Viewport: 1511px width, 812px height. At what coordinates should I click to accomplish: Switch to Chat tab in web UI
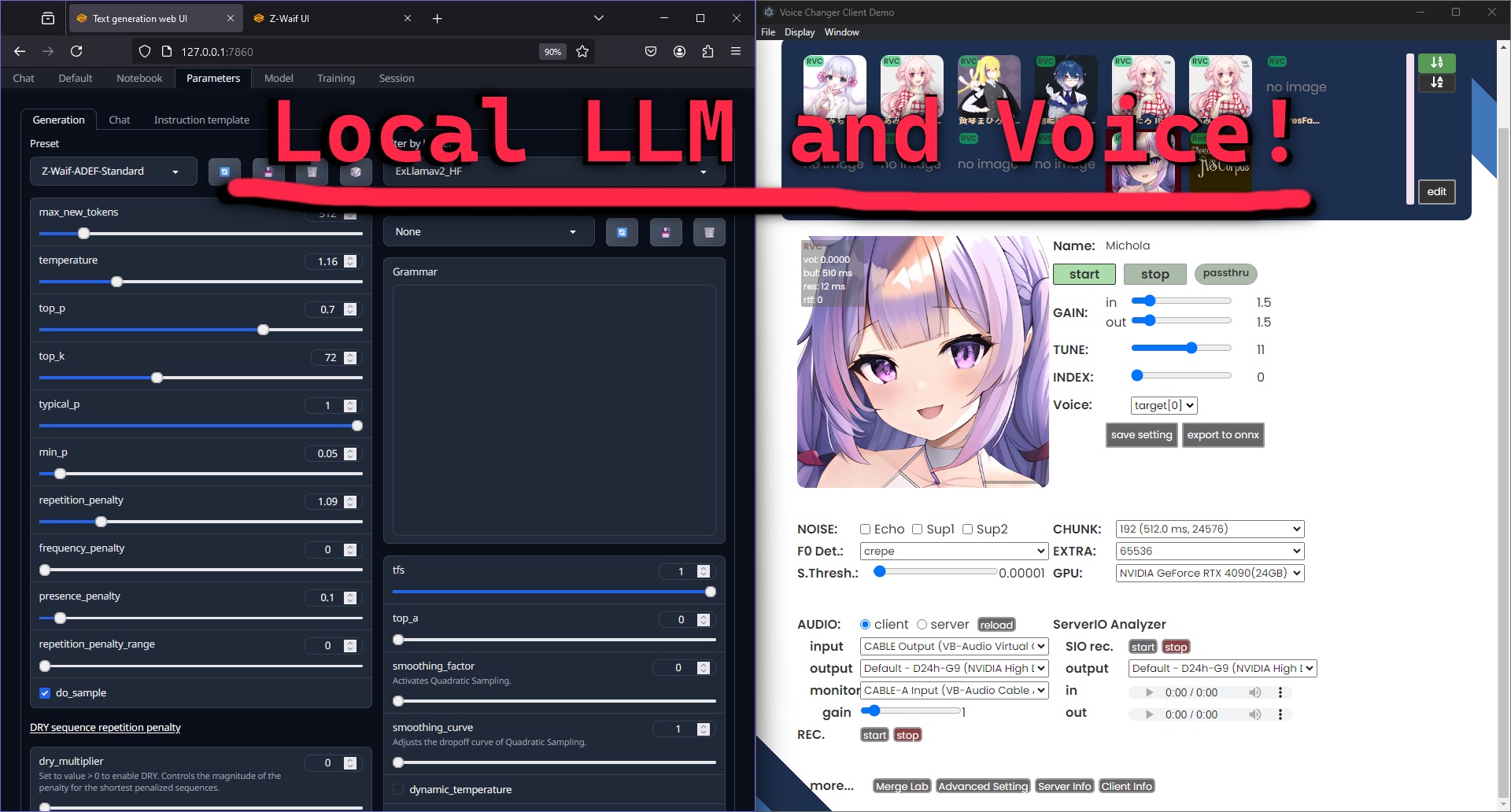pos(24,78)
